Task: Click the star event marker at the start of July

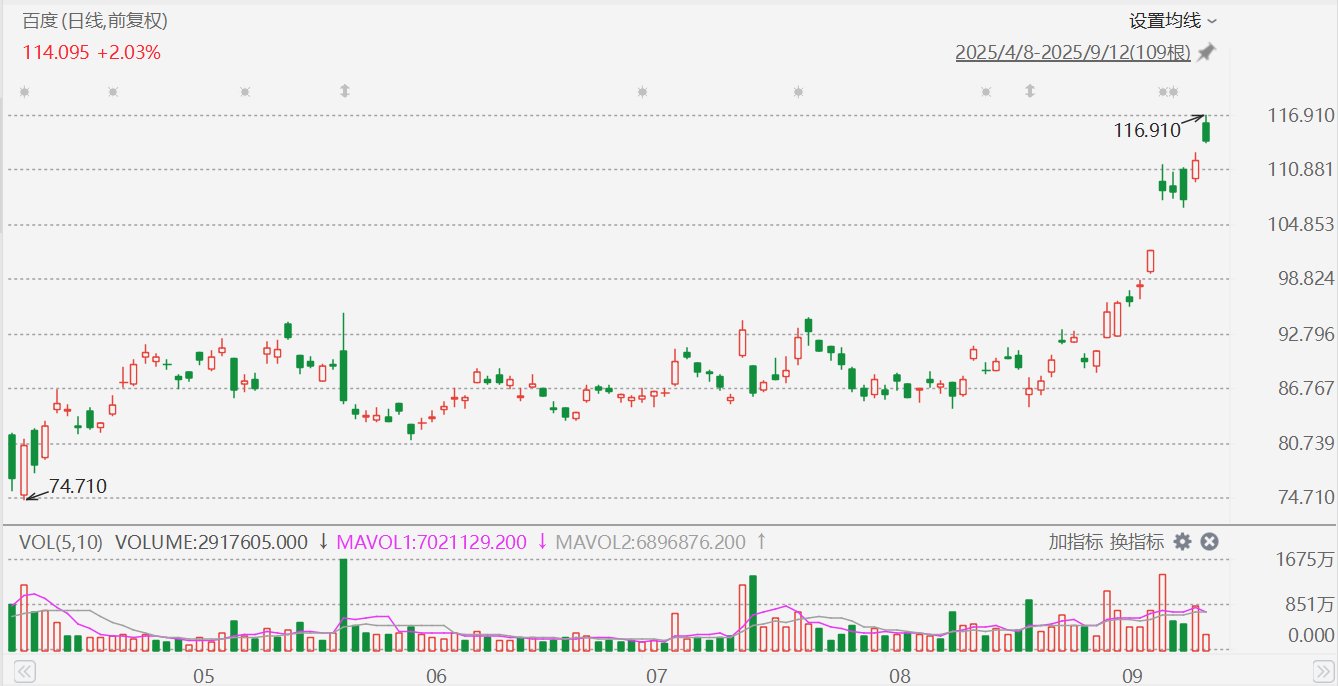Action: [642, 92]
